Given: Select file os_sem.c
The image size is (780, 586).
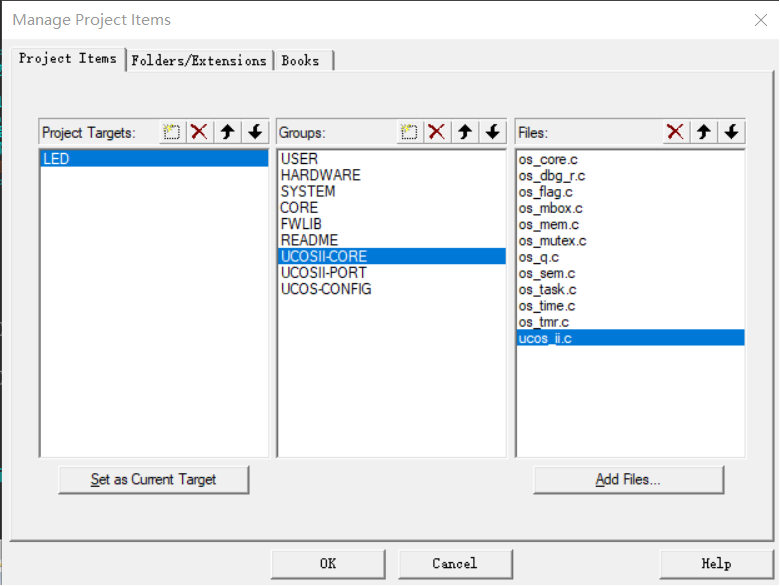Looking at the screenshot, I should click(x=630, y=274).
